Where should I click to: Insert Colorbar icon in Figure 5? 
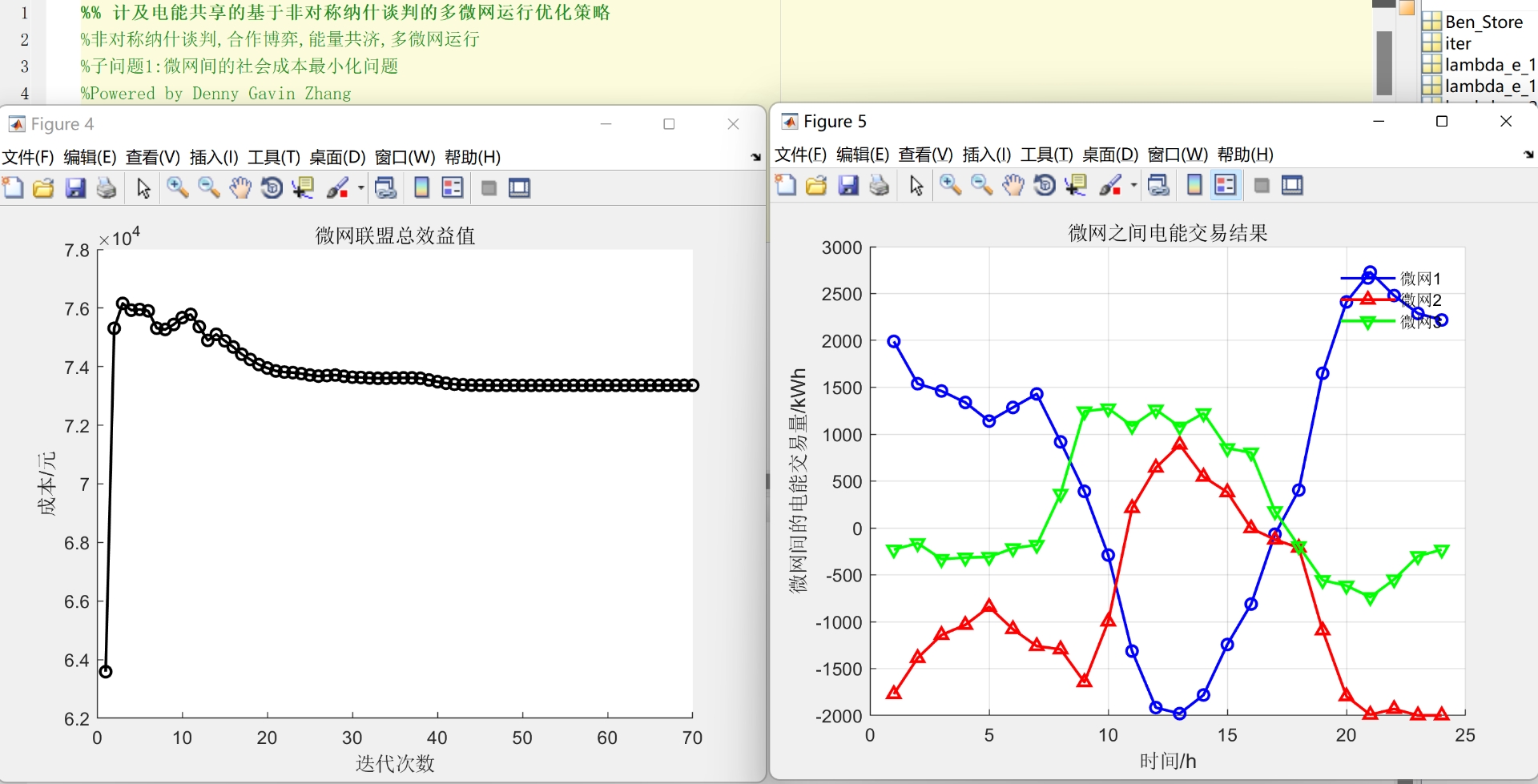[1194, 185]
